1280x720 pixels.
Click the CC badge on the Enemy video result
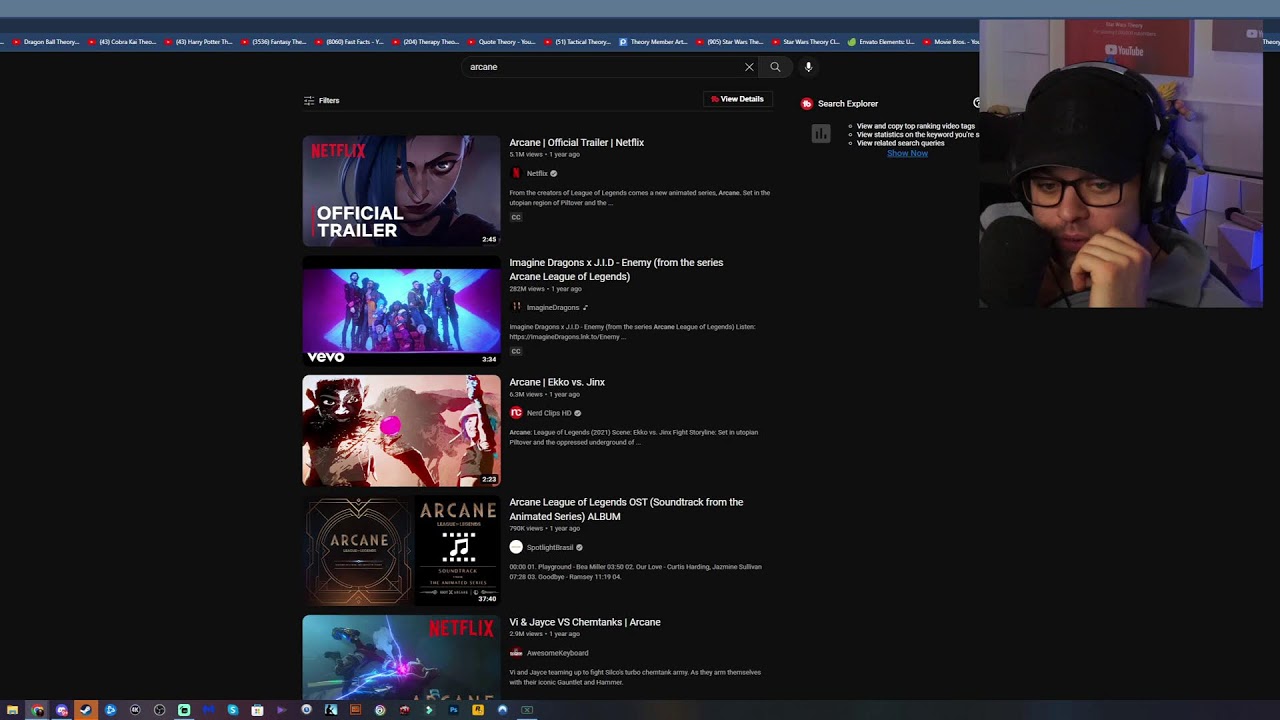(x=516, y=351)
